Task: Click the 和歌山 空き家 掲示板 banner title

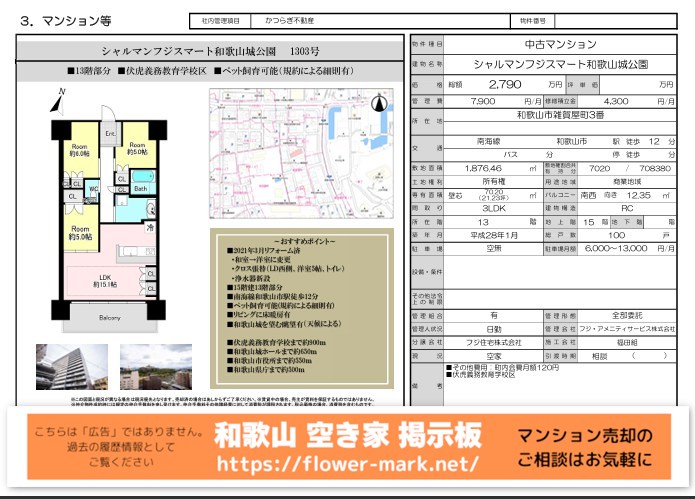Action: (348, 437)
